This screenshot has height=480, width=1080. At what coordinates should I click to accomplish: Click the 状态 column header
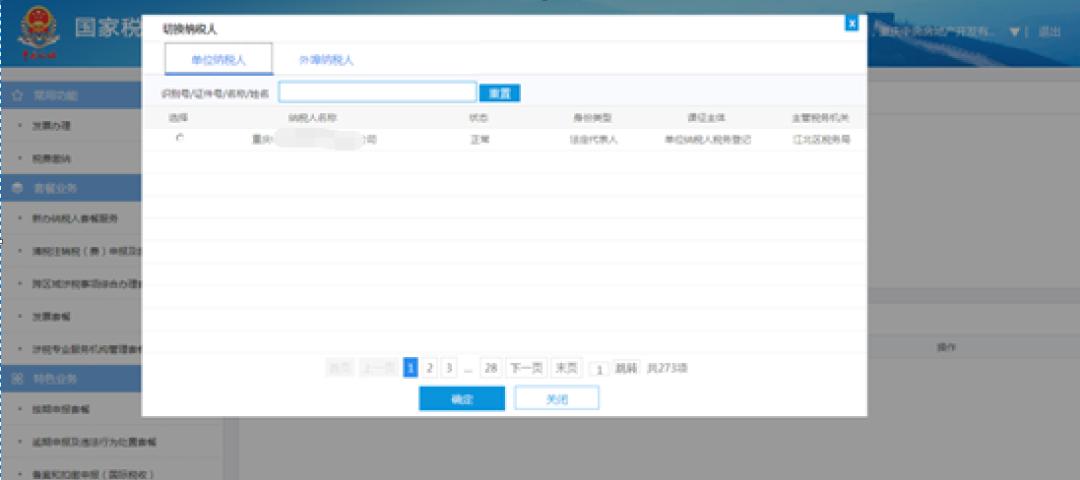click(x=479, y=118)
